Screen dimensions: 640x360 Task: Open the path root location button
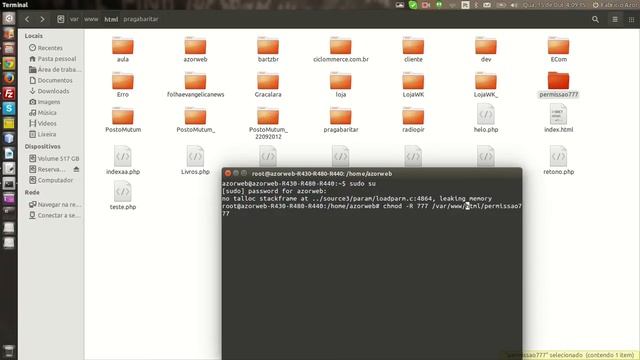point(60,19)
